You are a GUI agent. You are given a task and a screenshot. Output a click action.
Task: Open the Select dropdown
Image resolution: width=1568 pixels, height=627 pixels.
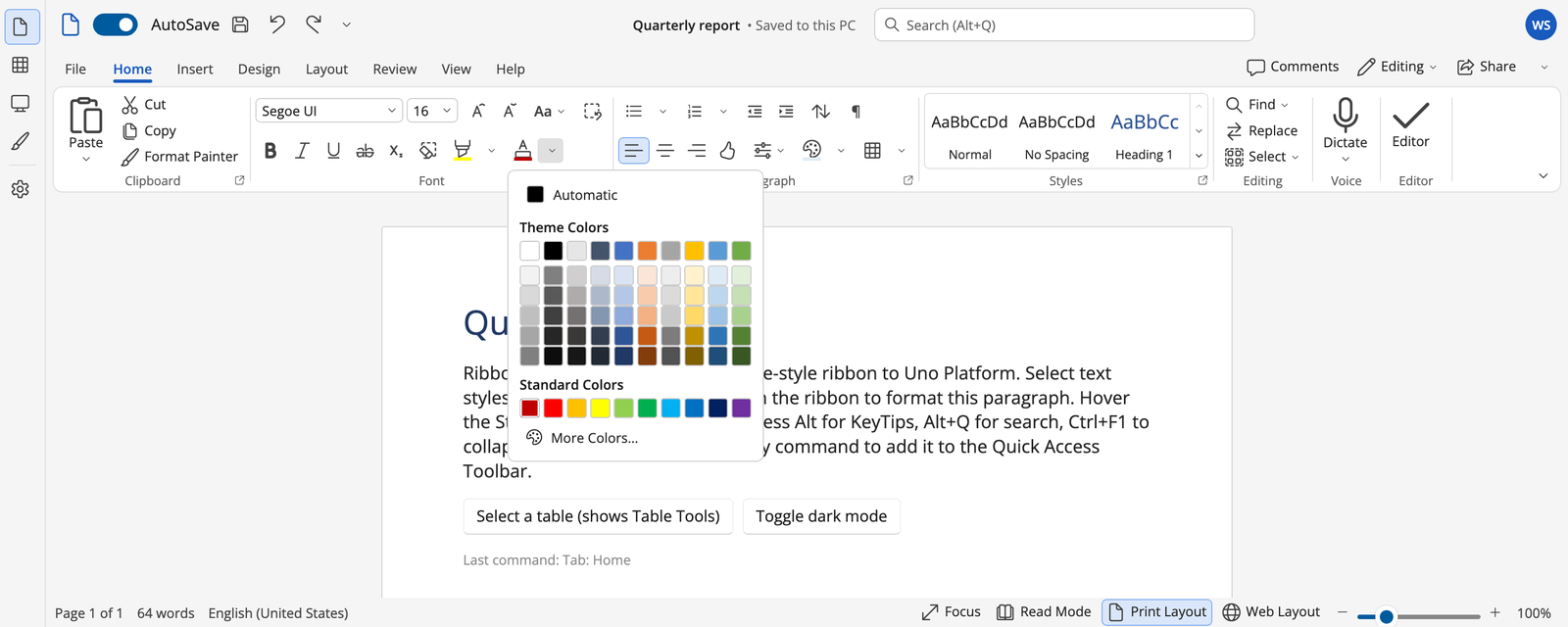click(1262, 156)
